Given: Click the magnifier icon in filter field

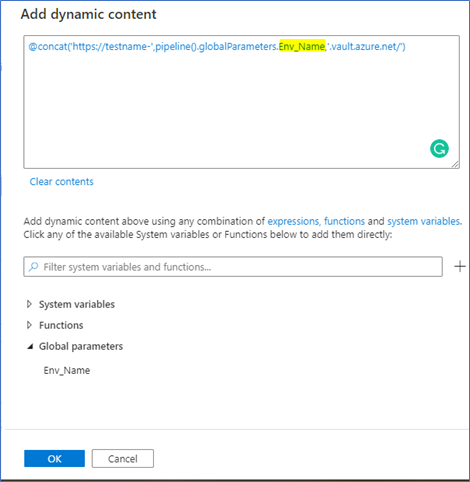Looking at the screenshot, I should pos(33,267).
